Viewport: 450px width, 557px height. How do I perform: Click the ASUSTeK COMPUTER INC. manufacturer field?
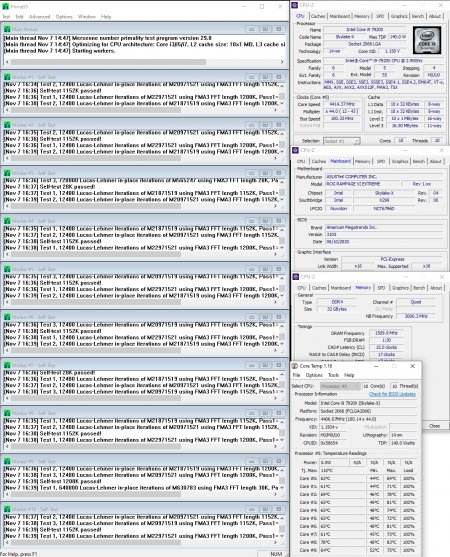tap(384, 177)
